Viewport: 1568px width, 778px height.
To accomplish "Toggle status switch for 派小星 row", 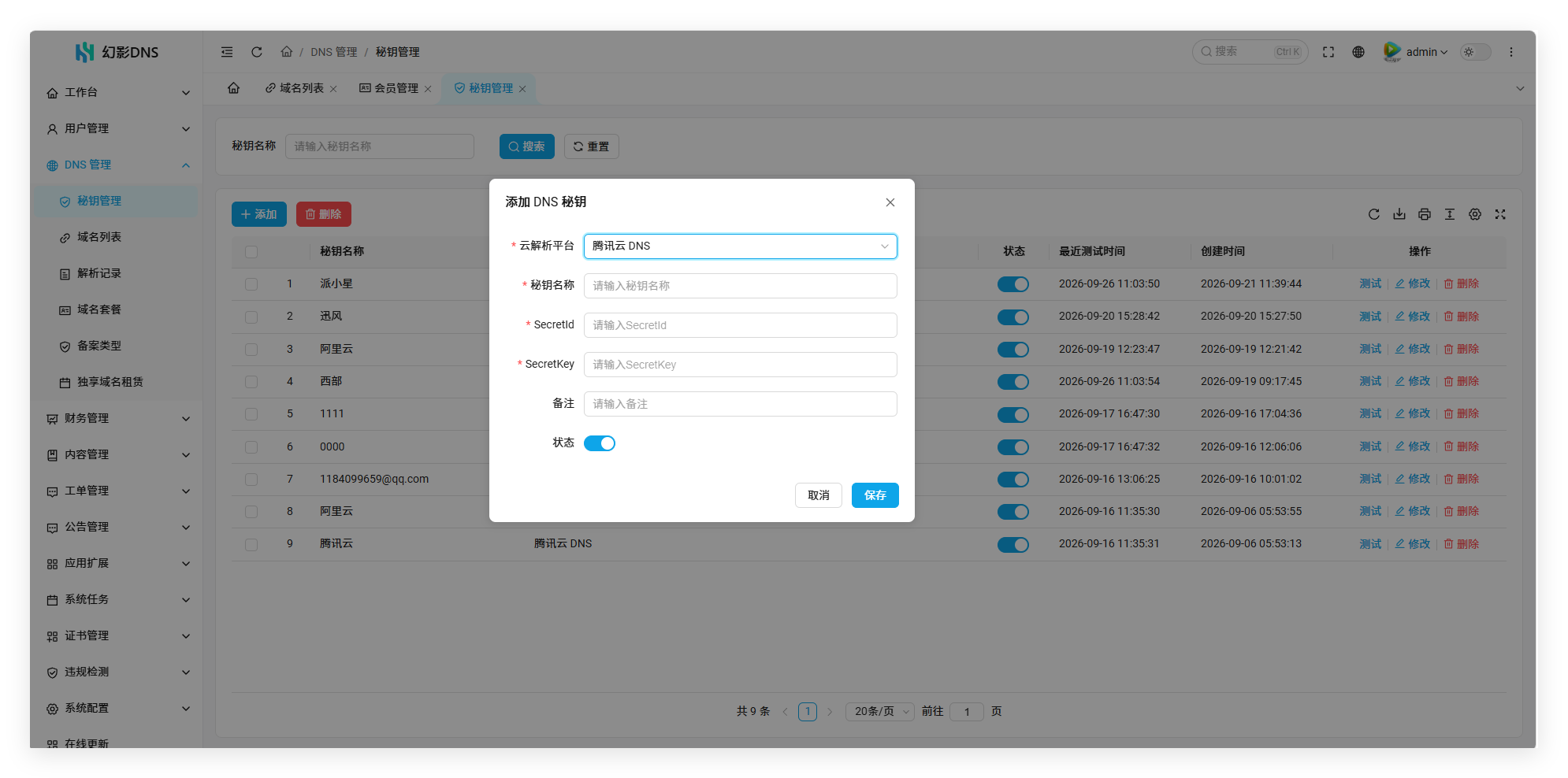I will pos(1013,284).
